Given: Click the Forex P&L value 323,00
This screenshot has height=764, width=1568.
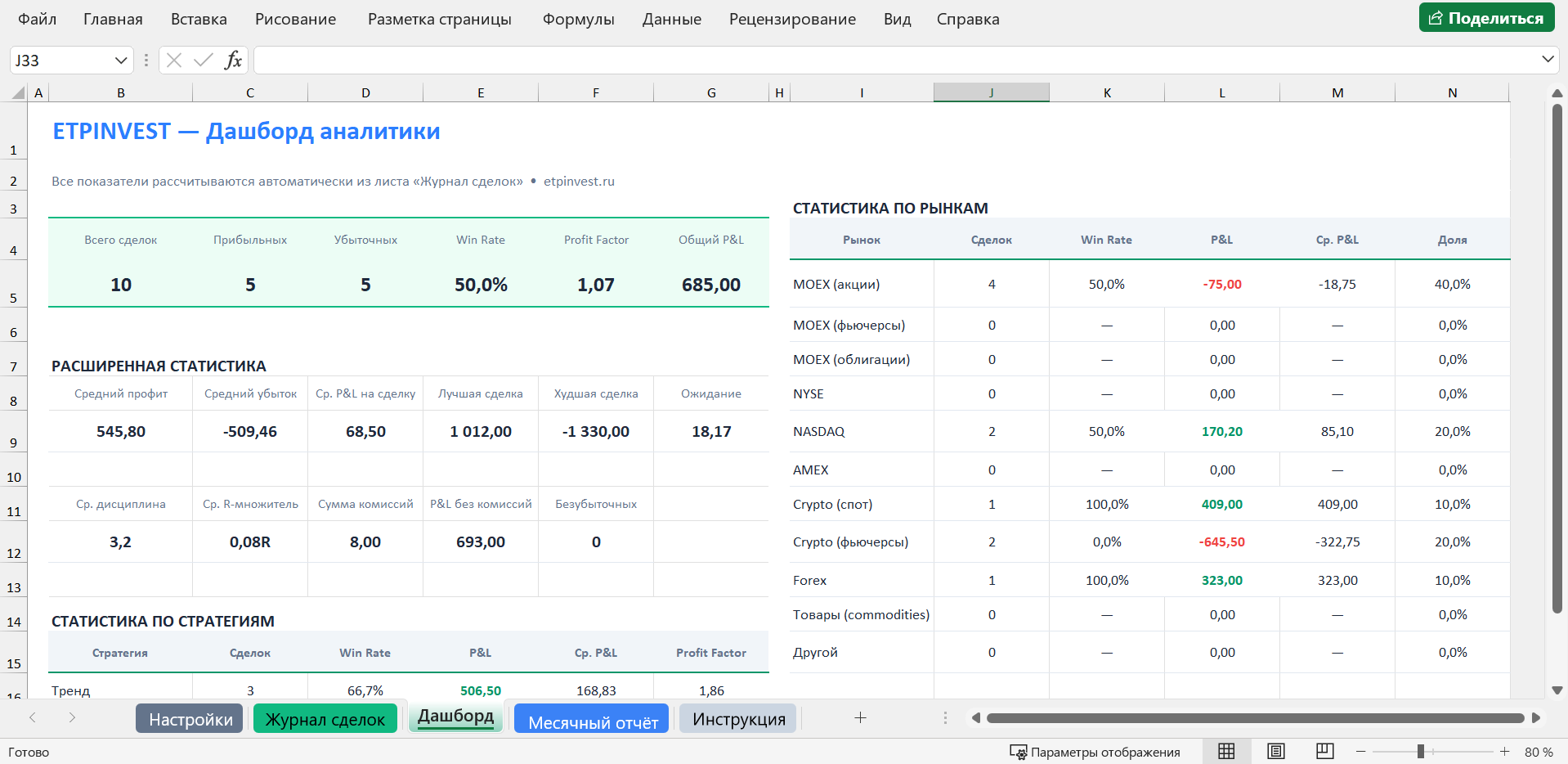Looking at the screenshot, I should (x=1221, y=580).
